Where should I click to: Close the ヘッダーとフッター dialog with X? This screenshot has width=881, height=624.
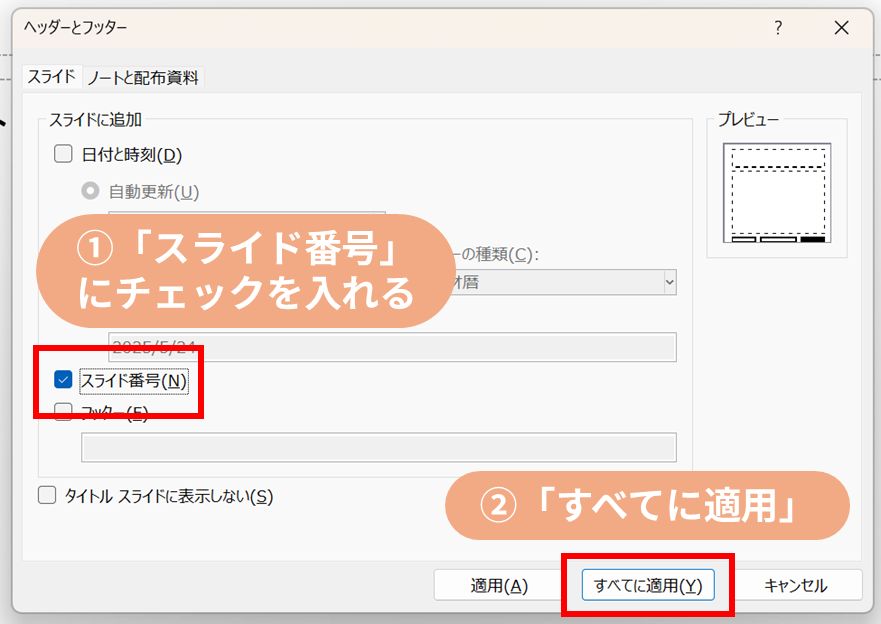pos(842,28)
